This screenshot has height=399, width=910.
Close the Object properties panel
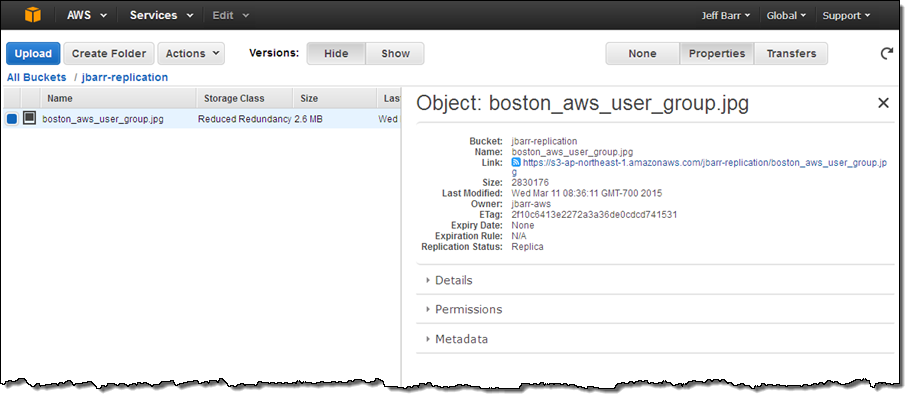(x=883, y=103)
